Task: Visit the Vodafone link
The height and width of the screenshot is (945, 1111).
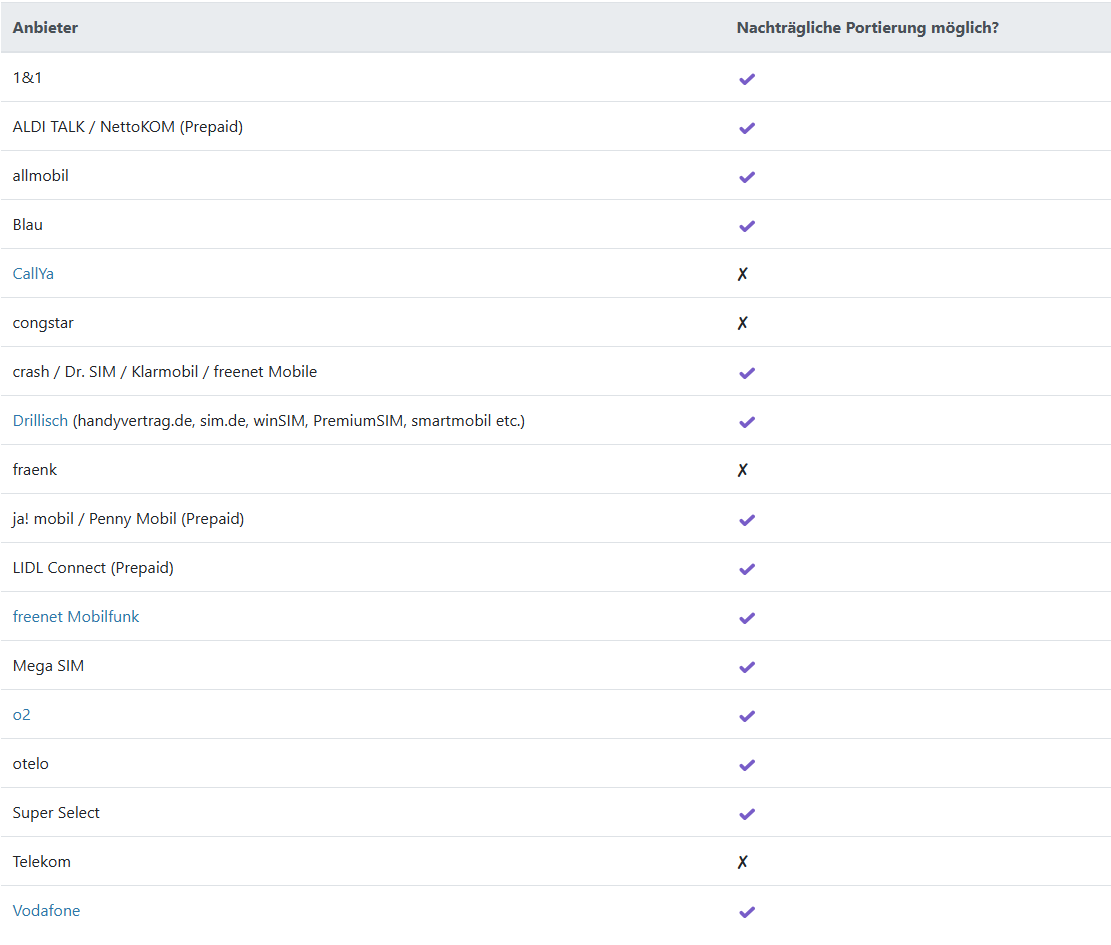Action: click(x=46, y=911)
